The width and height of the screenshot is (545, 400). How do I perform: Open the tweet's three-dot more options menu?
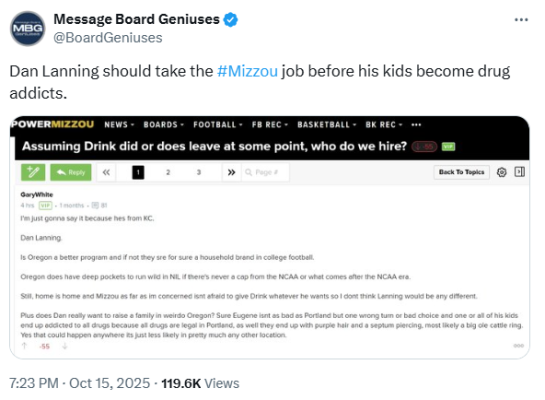(521, 20)
